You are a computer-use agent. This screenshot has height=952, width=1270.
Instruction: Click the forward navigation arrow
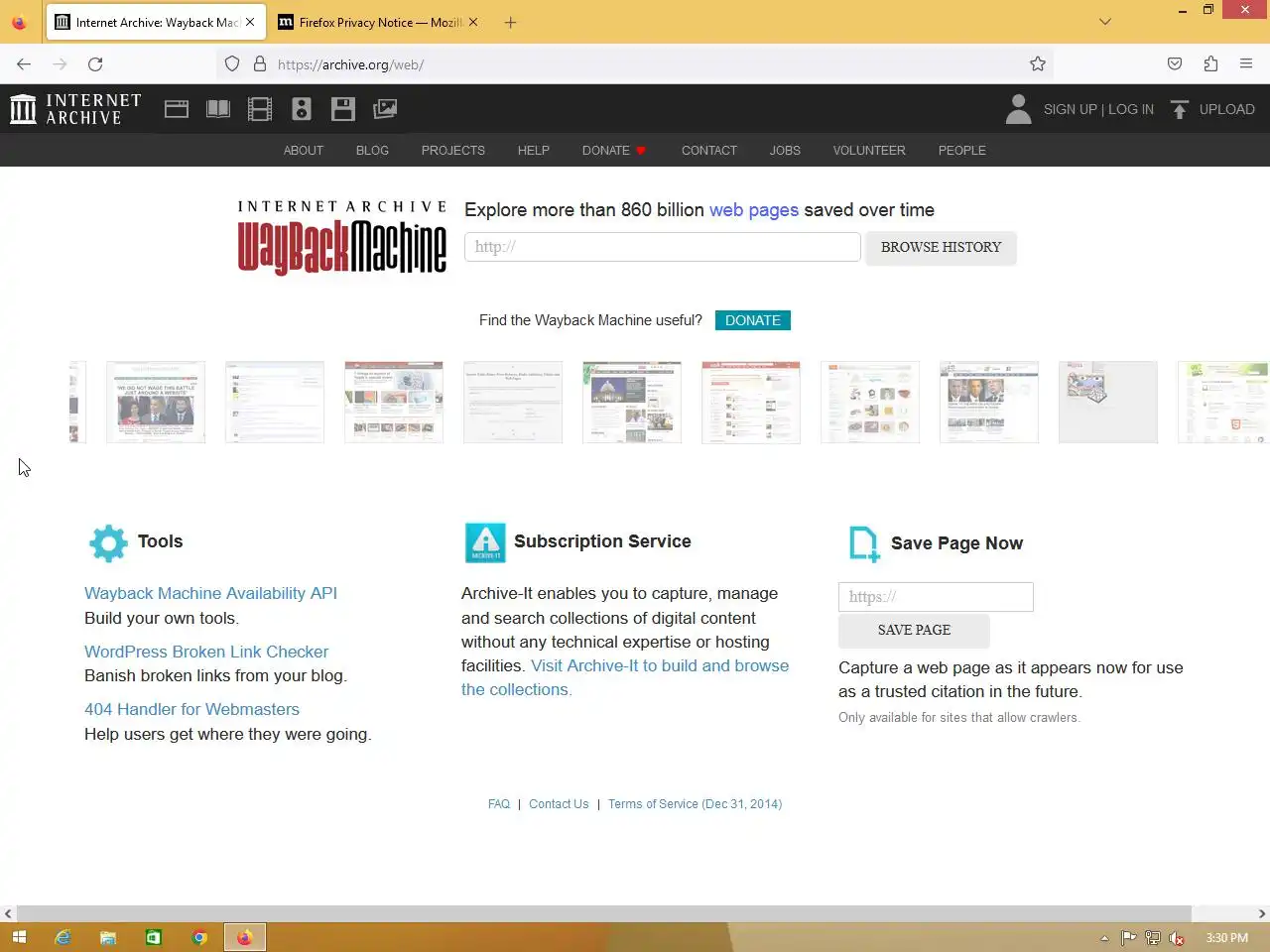click(60, 64)
